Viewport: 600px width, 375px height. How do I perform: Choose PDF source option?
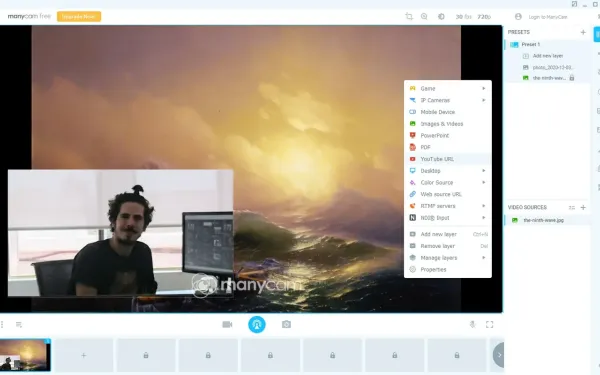pos(448,147)
